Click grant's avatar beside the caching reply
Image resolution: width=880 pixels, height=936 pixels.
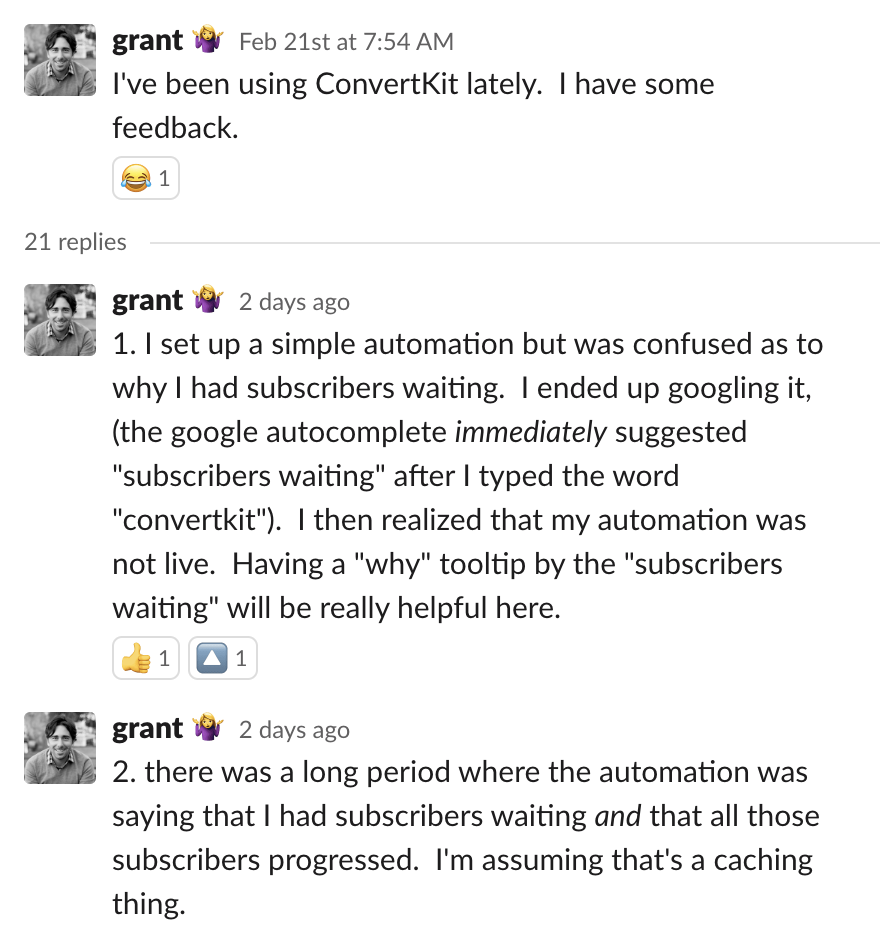tap(60, 748)
